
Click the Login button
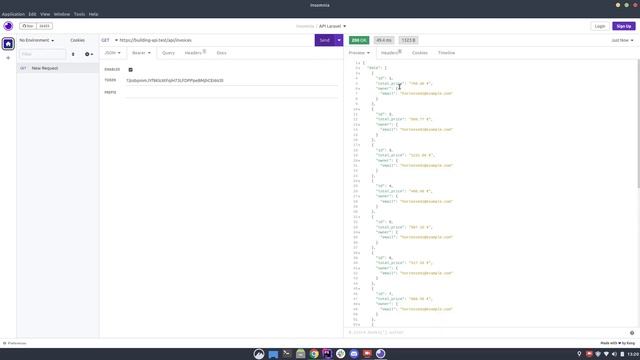coord(600,26)
